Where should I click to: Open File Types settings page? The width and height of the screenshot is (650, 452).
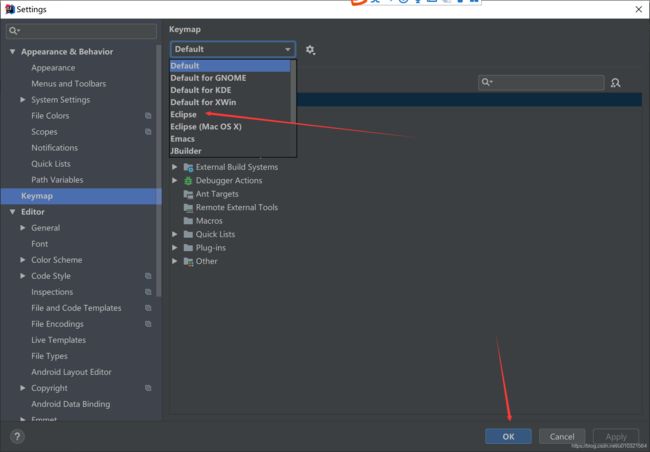[49, 356]
